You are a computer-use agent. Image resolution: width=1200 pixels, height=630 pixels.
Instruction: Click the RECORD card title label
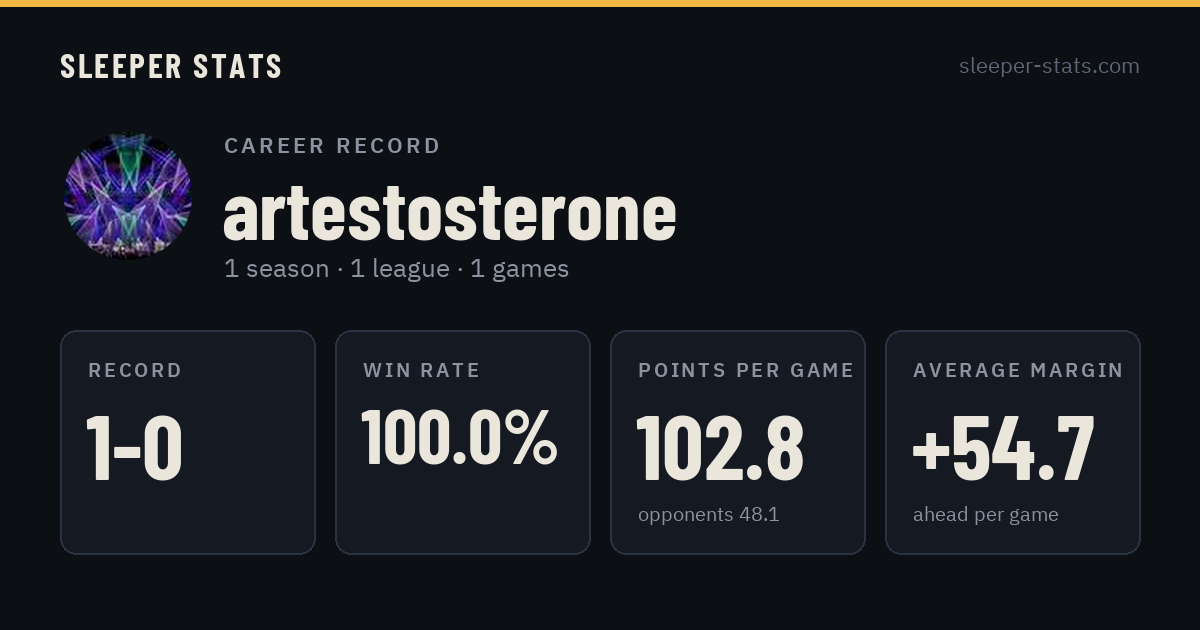[x=135, y=370]
